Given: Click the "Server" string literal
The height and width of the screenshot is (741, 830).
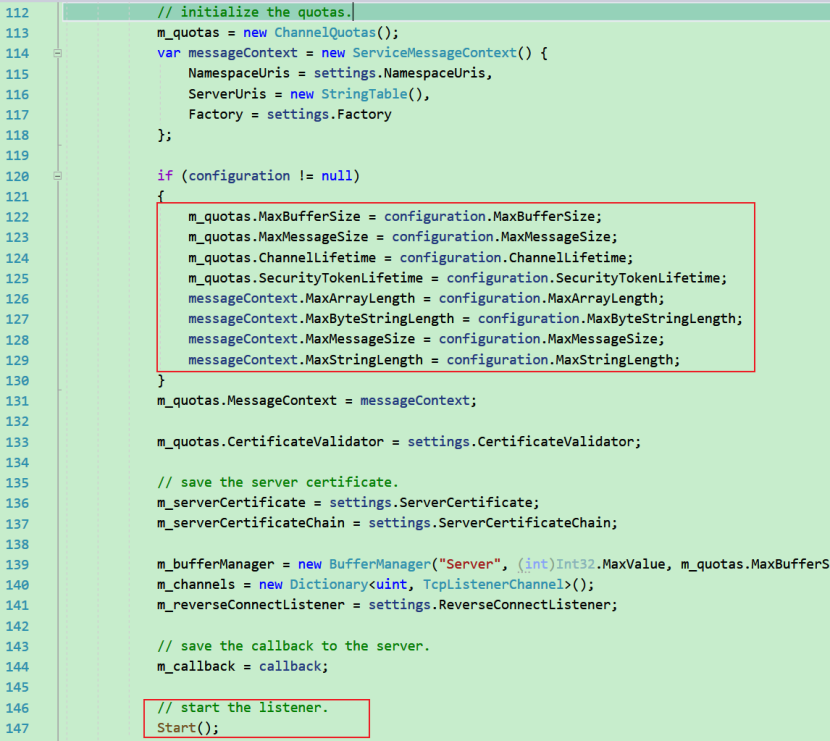Looking at the screenshot, I should (x=470, y=564).
